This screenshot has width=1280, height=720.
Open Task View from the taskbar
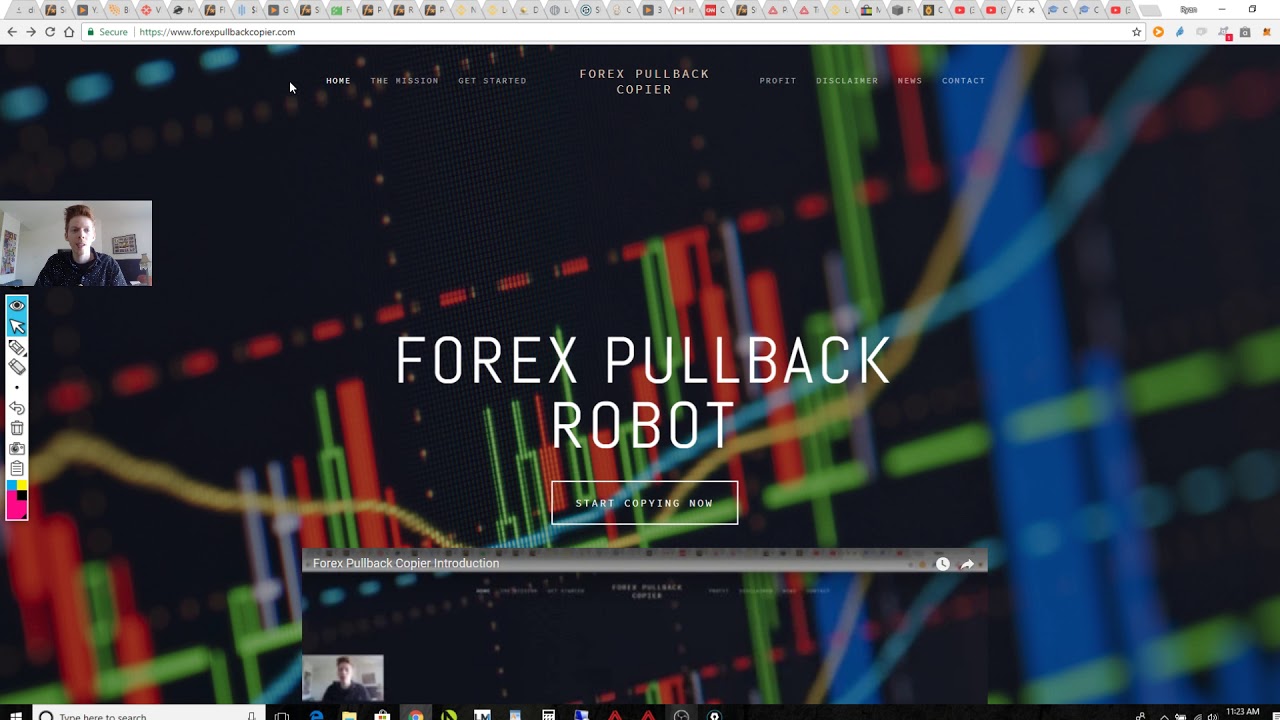[x=282, y=715]
